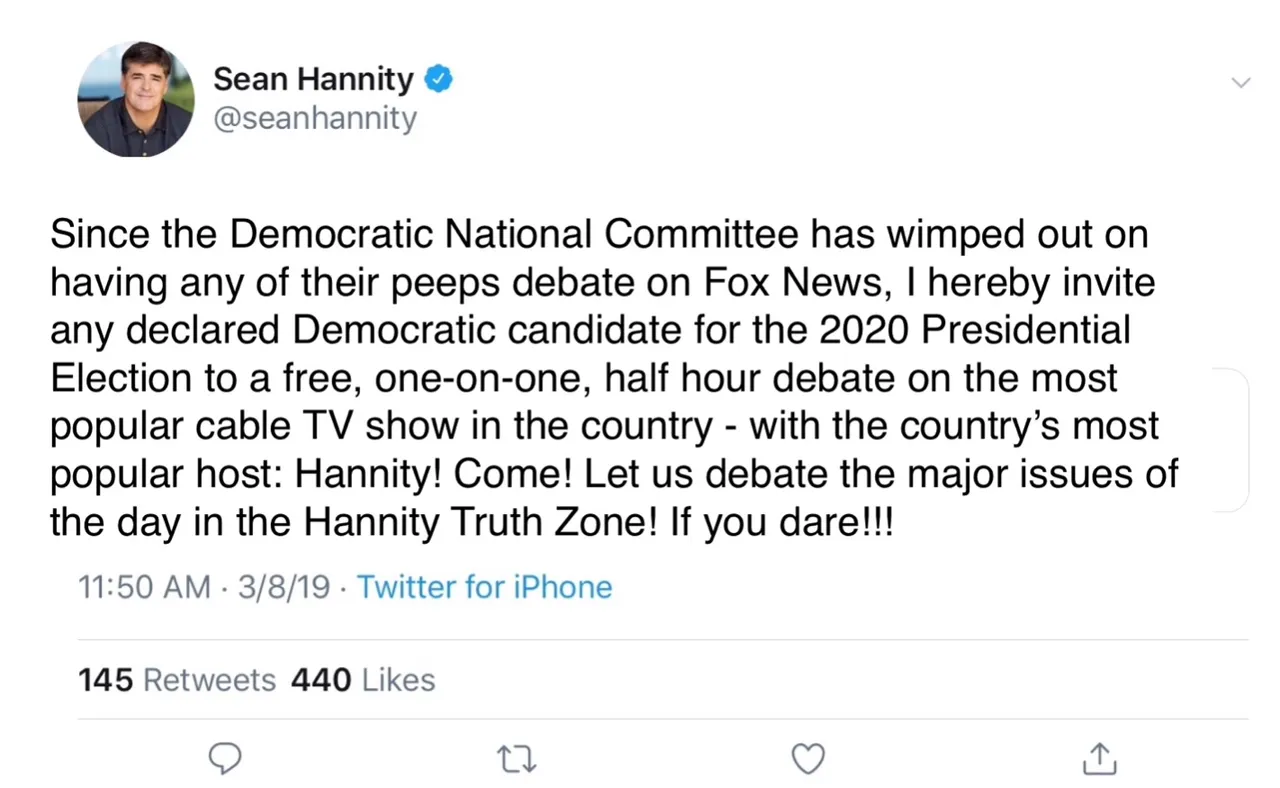Screen dimensions: 1280x788
Task: Expand the tweet options chevron menu
Action: 1240,82
